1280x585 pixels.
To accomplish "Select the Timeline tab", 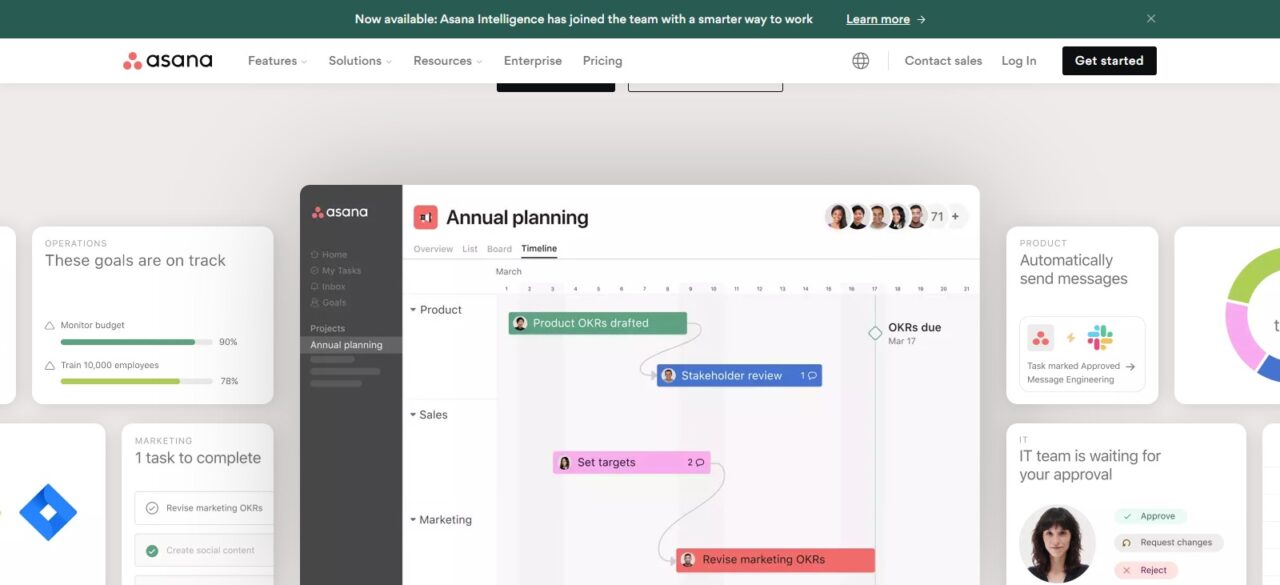I will [539, 249].
